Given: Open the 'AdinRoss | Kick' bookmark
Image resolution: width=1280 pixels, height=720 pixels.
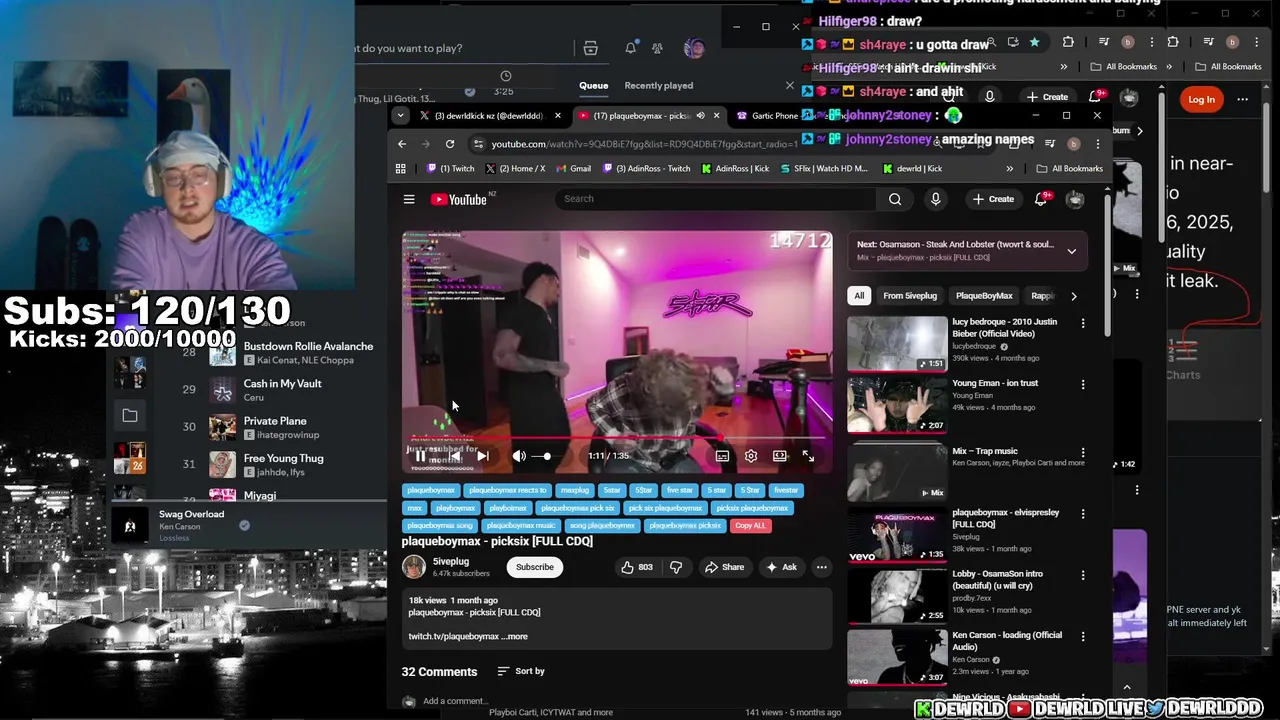Looking at the screenshot, I should coord(735,169).
